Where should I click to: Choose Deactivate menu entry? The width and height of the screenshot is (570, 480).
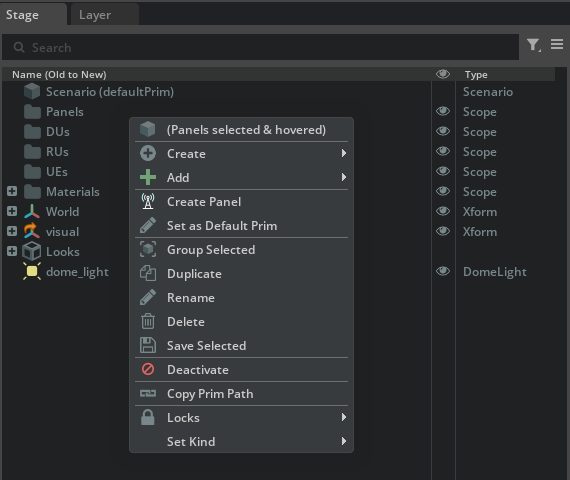point(241,370)
